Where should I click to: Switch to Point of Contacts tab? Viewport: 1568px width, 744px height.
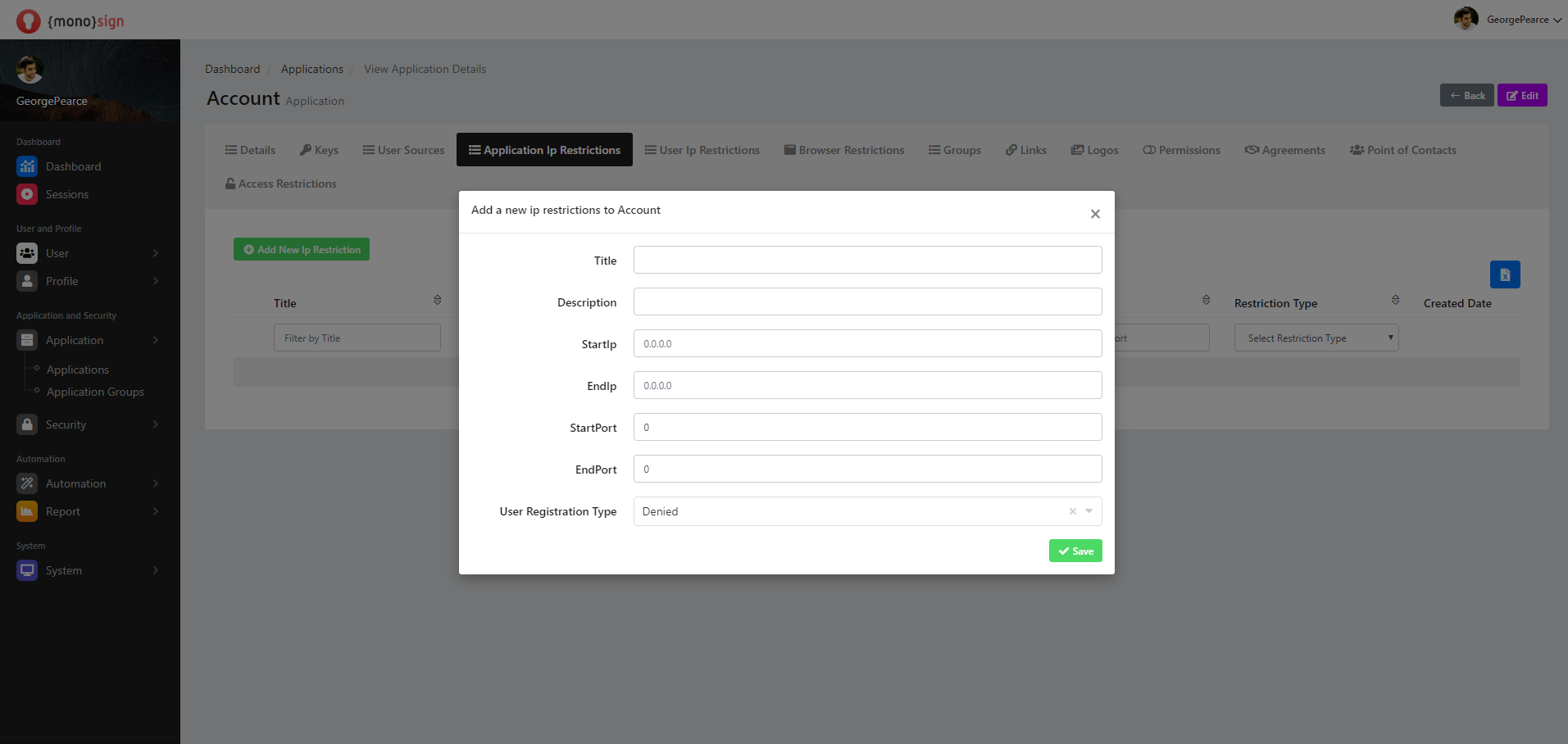tap(1403, 150)
